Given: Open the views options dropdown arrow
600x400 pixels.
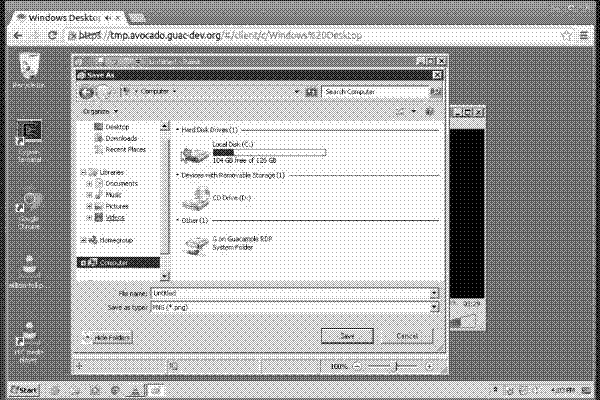Looking at the screenshot, I should (x=414, y=111).
